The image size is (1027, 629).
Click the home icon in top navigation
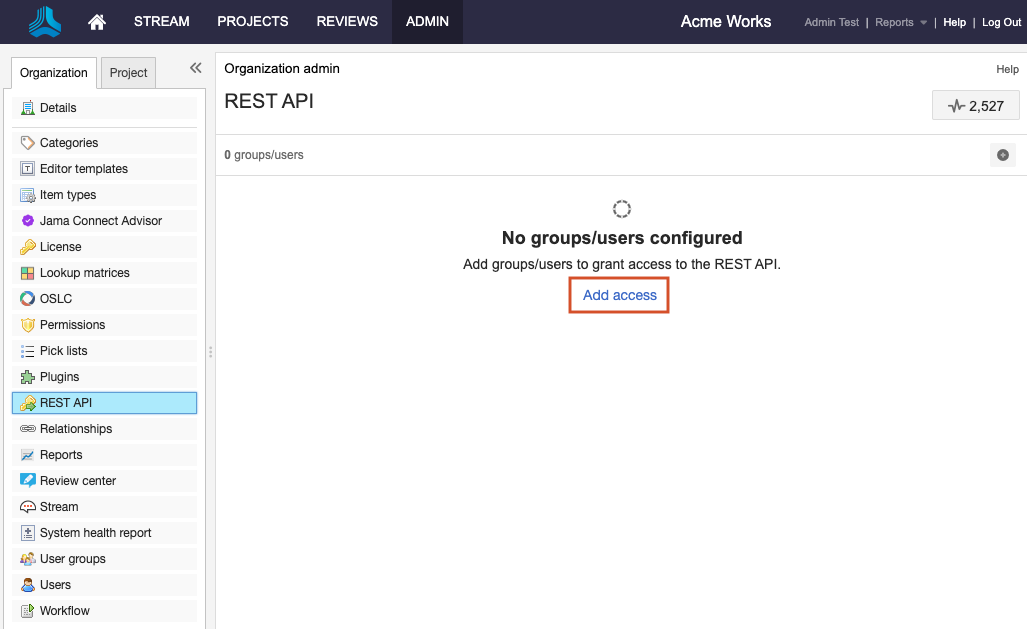tap(97, 22)
